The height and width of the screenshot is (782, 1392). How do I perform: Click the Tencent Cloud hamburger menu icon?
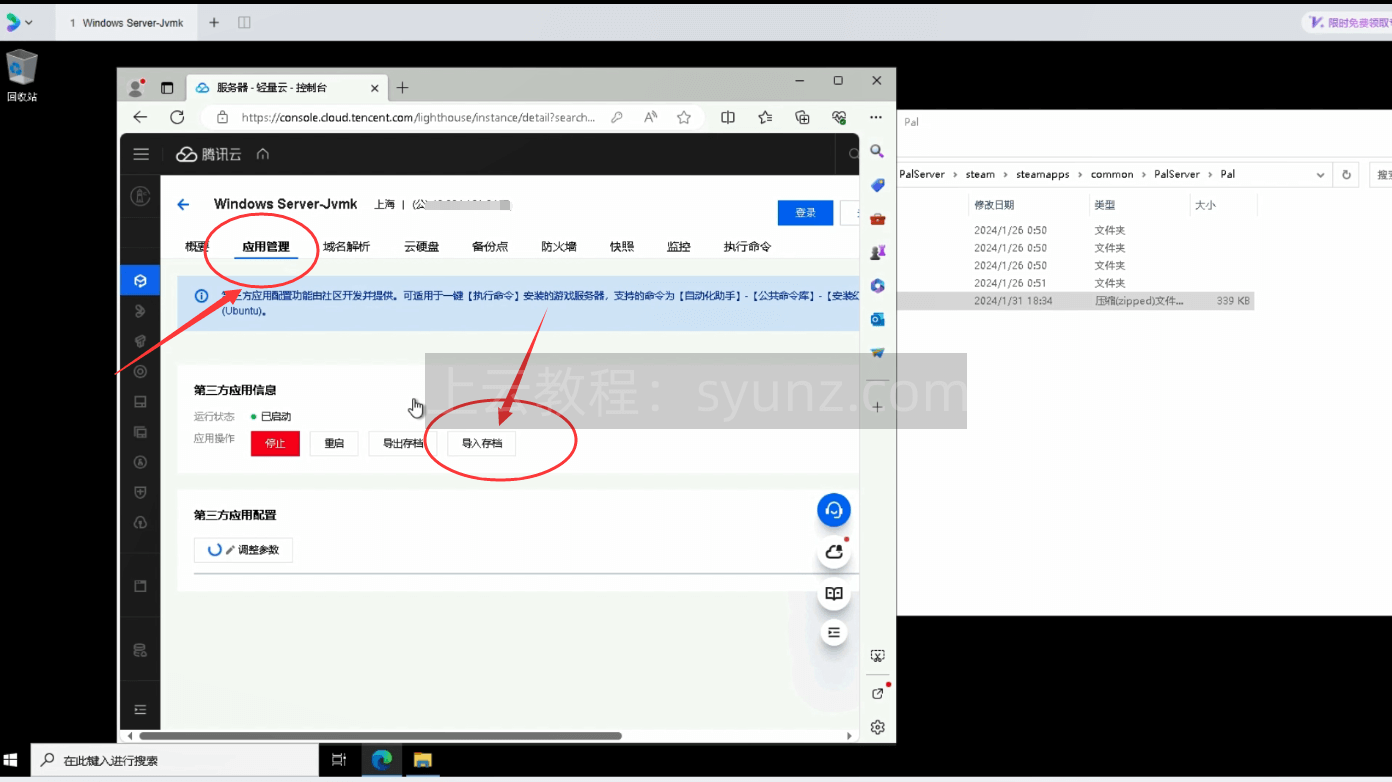point(141,154)
